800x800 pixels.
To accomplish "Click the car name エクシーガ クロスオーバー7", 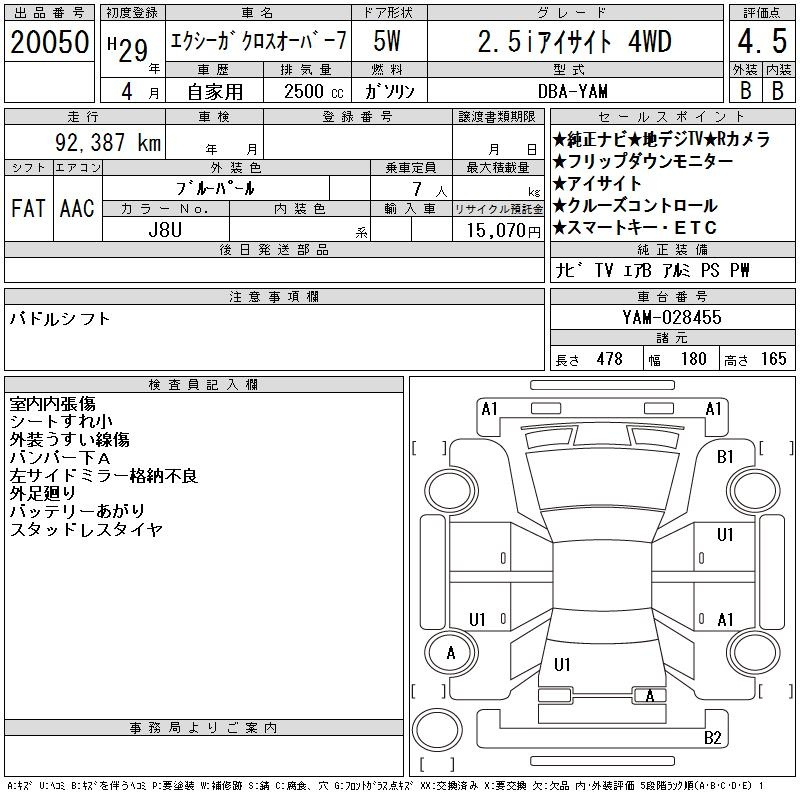I will (258, 41).
